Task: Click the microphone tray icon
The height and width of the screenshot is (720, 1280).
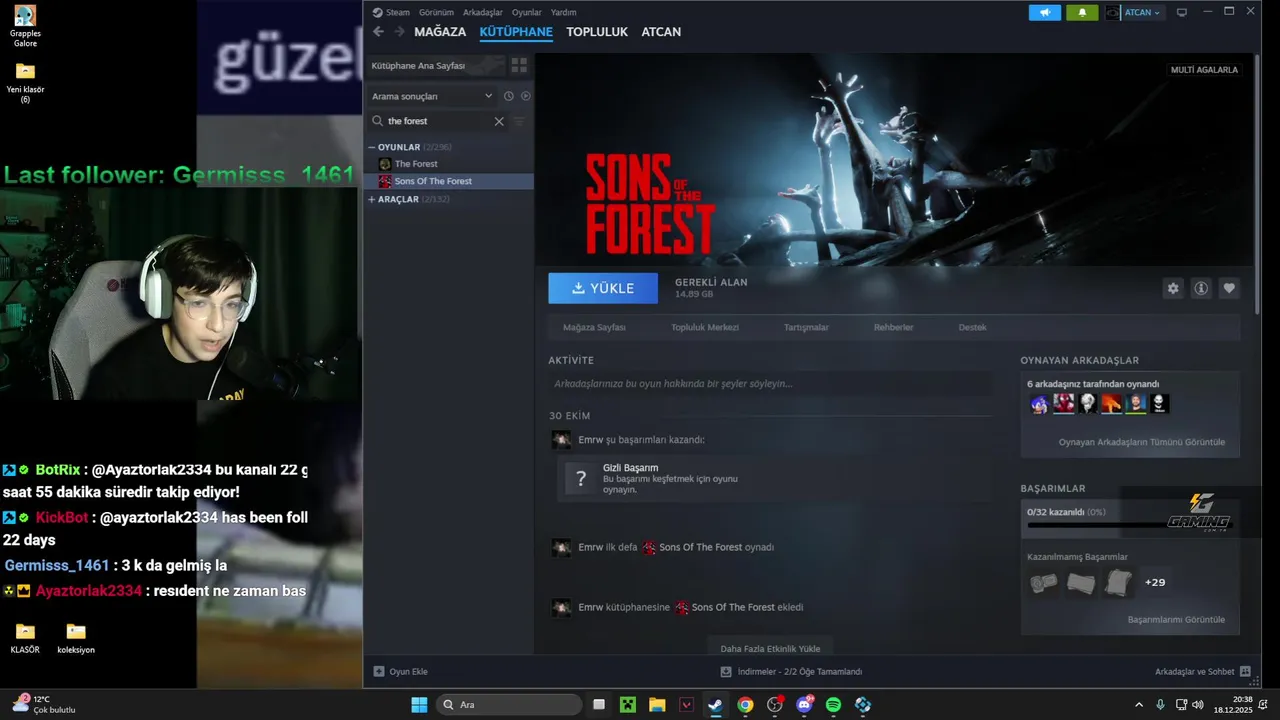Action: click(x=1160, y=705)
